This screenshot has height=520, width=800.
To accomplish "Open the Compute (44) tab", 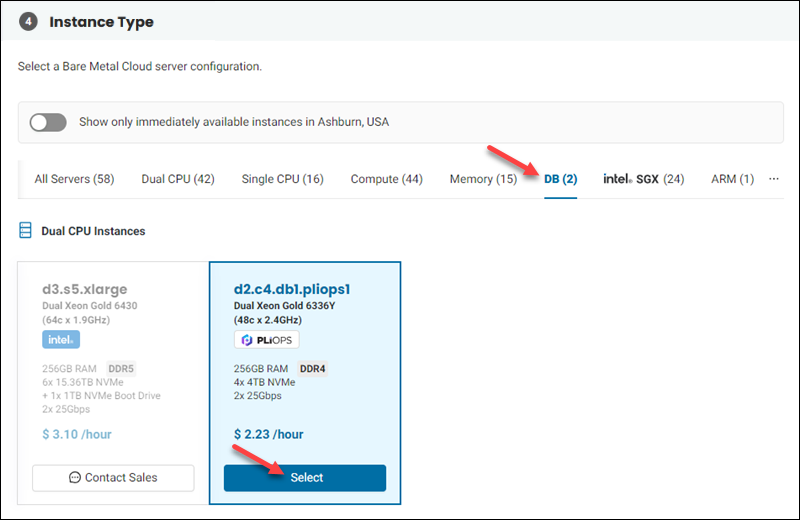I will 387,179.
